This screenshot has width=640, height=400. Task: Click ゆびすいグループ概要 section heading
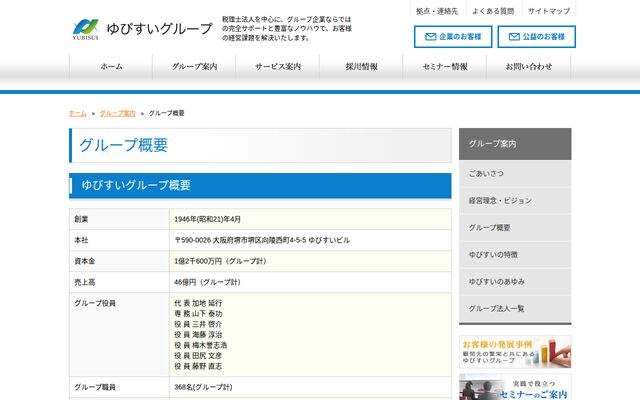[136, 185]
